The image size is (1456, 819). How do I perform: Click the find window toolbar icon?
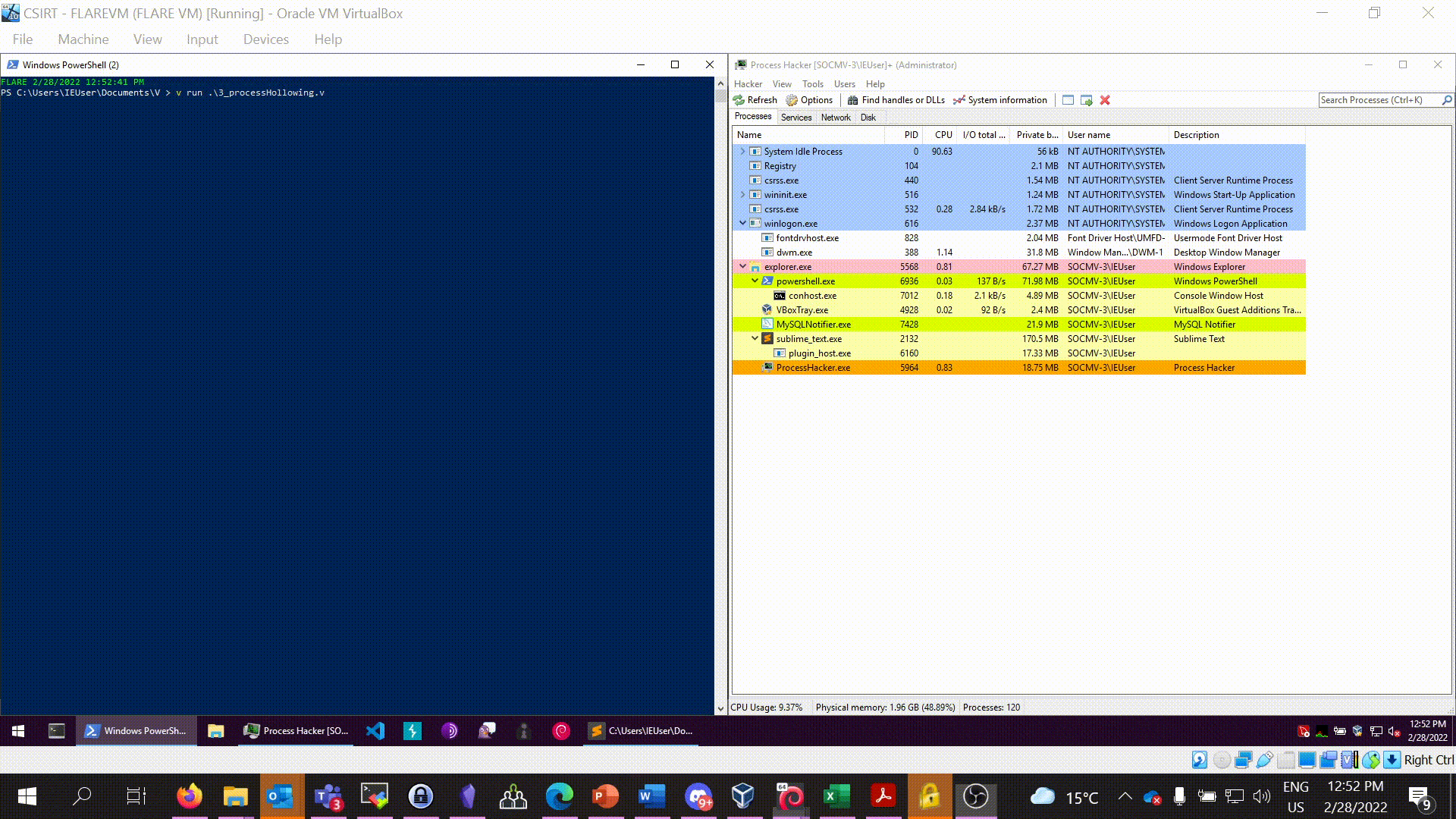pyautogui.click(x=1068, y=100)
